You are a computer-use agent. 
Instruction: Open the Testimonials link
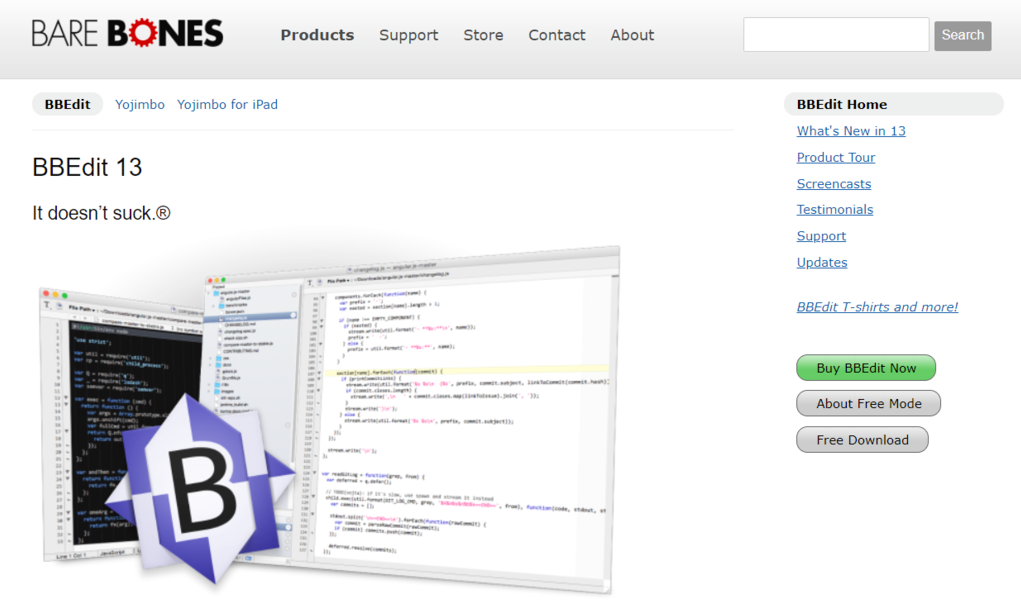coord(835,210)
